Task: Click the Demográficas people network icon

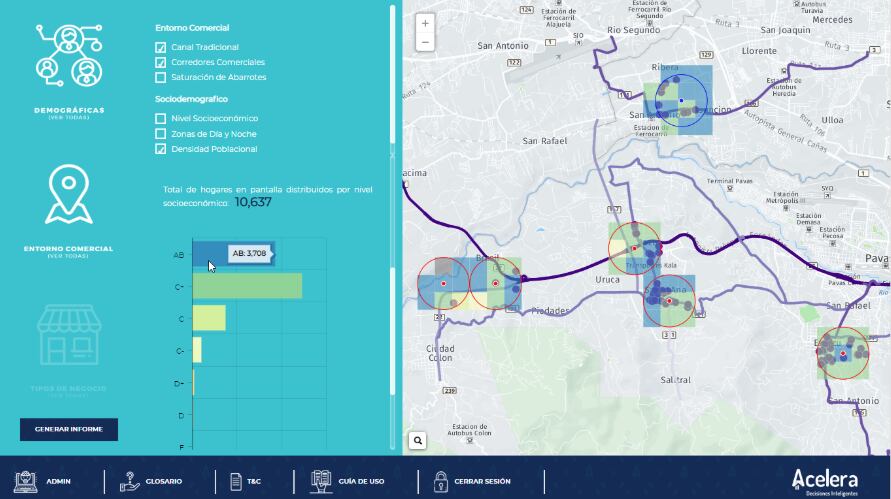Action: point(68,55)
